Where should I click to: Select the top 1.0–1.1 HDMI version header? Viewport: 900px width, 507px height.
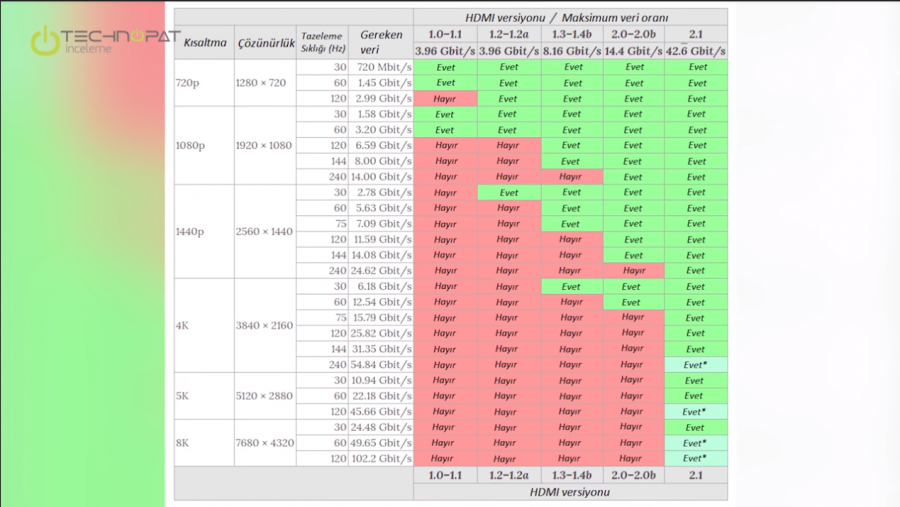pos(445,34)
